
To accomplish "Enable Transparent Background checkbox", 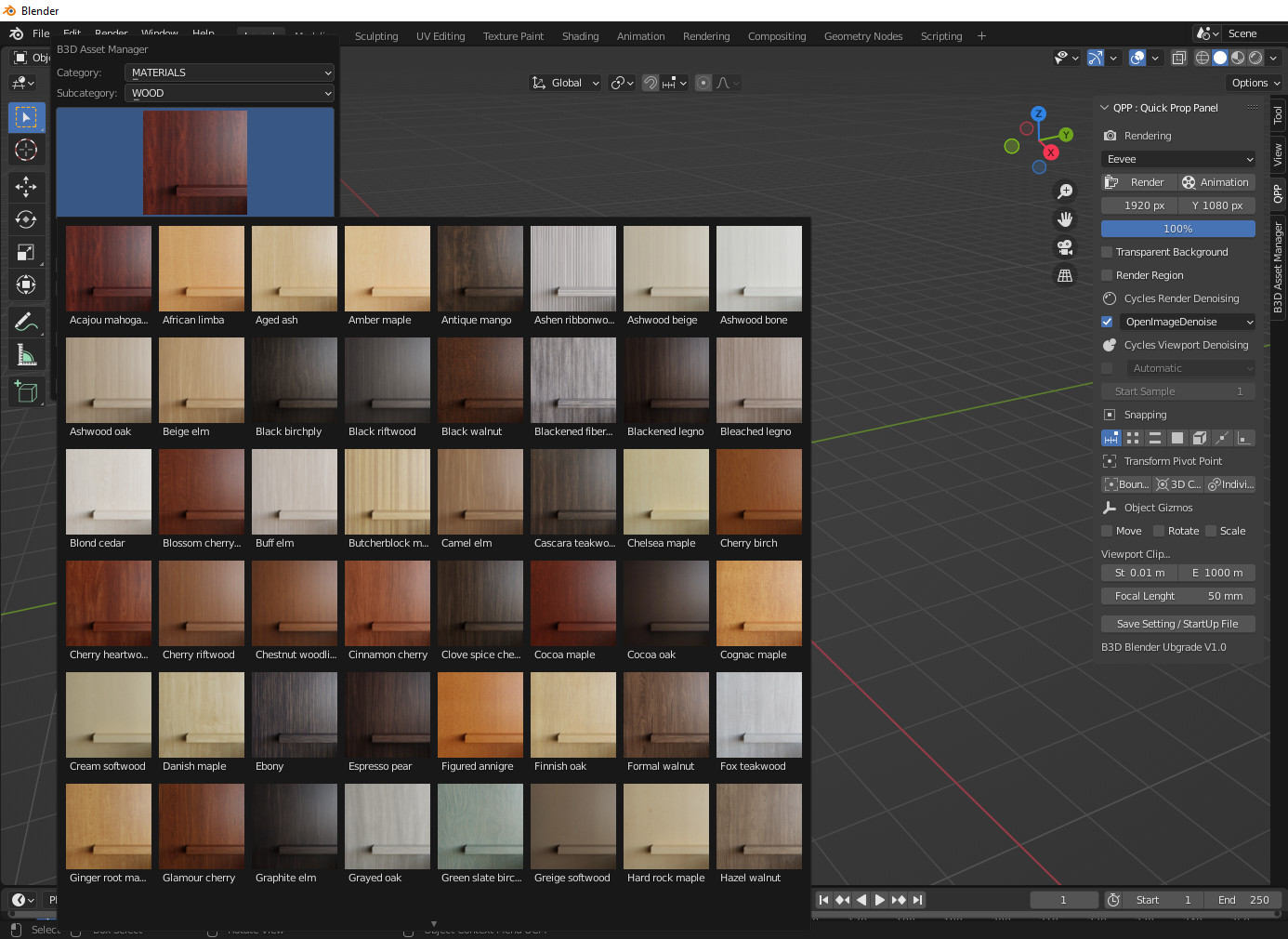I will tap(1107, 252).
